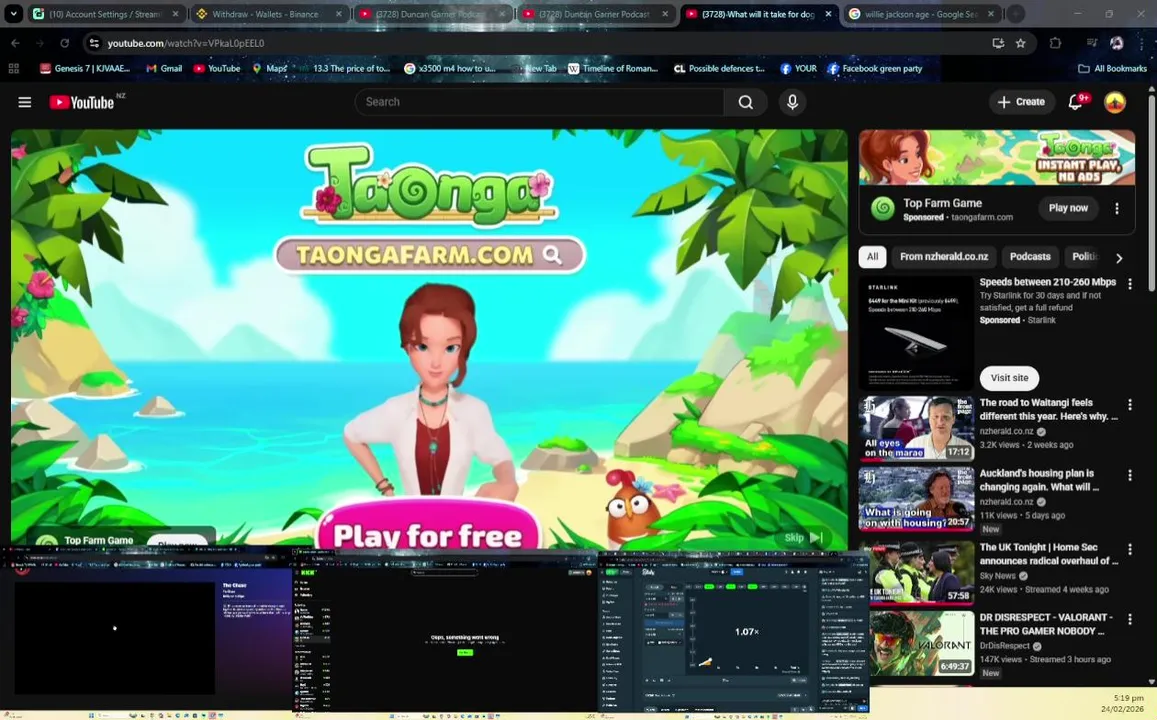The width and height of the screenshot is (1157, 720).
Task: Open the Create menu
Action: coord(1021,102)
